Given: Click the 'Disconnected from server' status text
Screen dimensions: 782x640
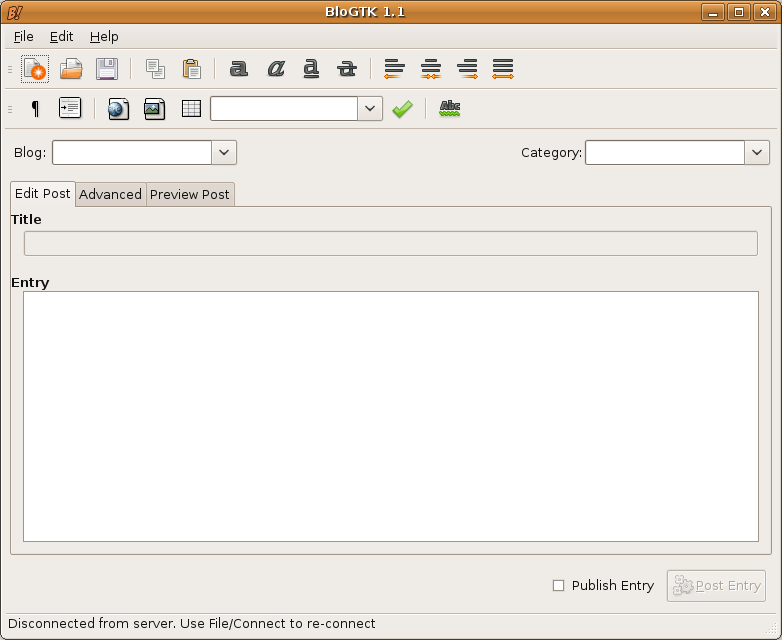Looking at the screenshot, I should [192, 624].
